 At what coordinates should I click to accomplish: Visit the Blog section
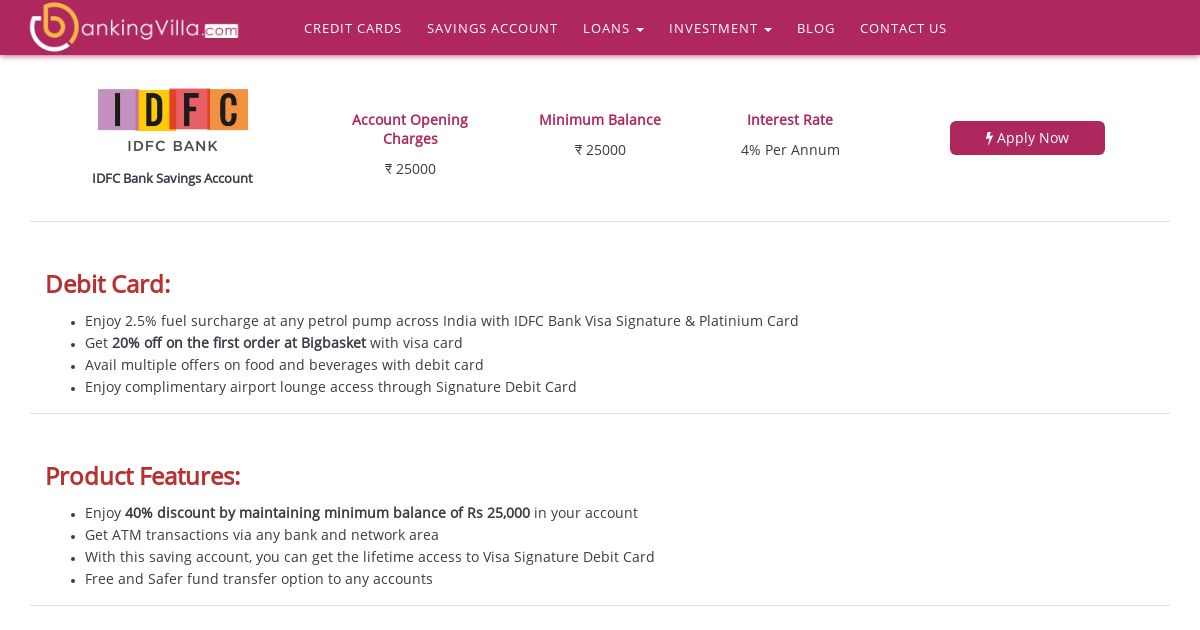[816, 28]
